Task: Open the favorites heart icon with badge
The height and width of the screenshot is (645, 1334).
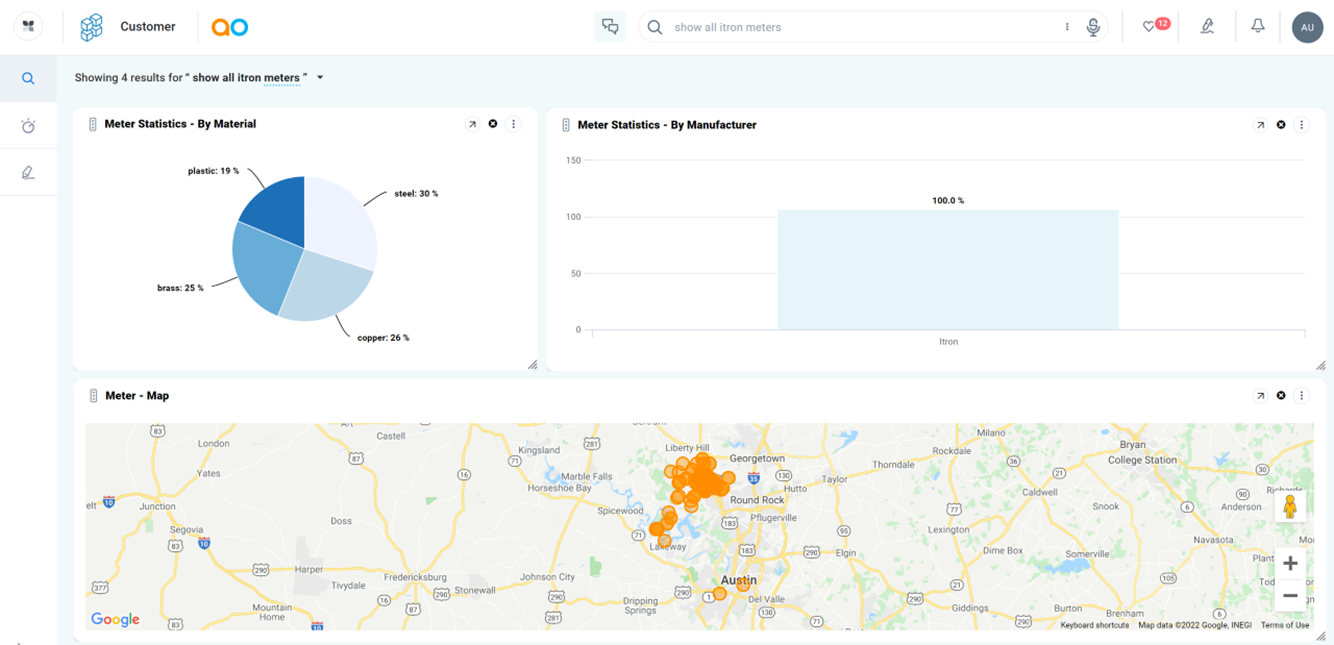Action: point(1151,27)
